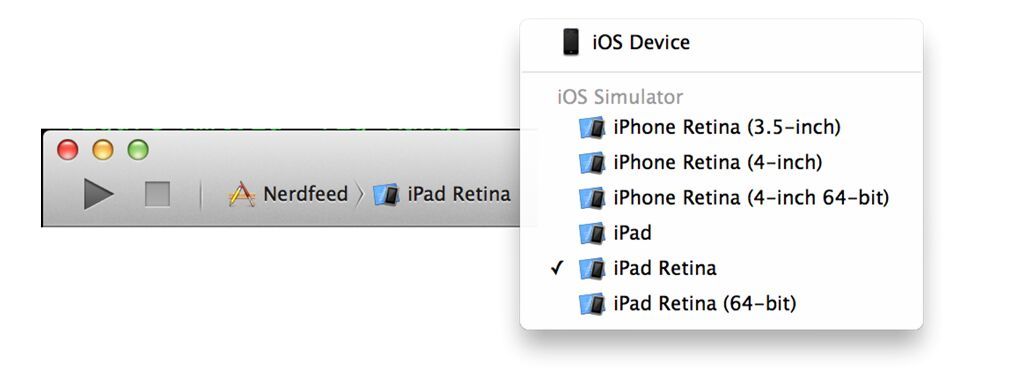Image resolution: width=1012 pixels, height=383 pixels.
Task: Select iPhone Retina (4-inch) simulator
Action: [721, 162]
